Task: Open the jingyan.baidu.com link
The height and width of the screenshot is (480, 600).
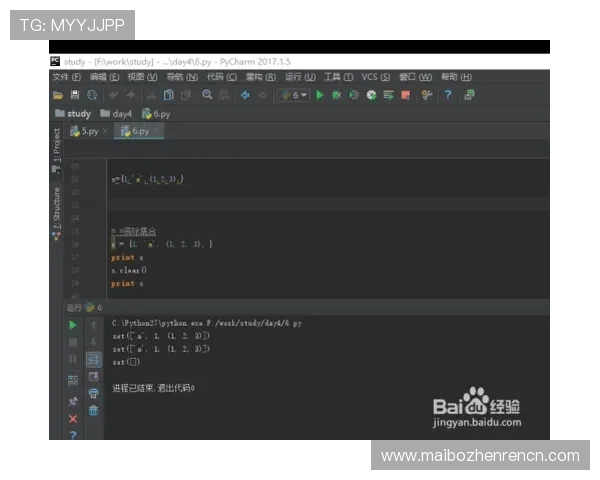Action: coord(476,423)
